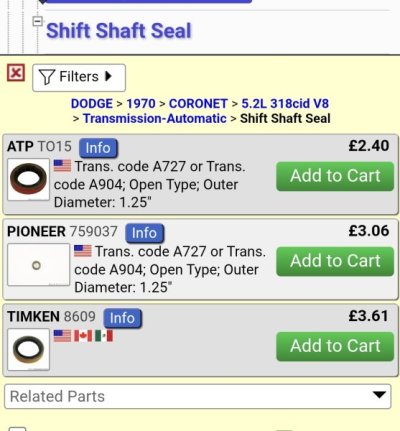This screenshot has height=431, width=400.
Task: View PIONEER 759037 thumbnail image
Action: 38,265
